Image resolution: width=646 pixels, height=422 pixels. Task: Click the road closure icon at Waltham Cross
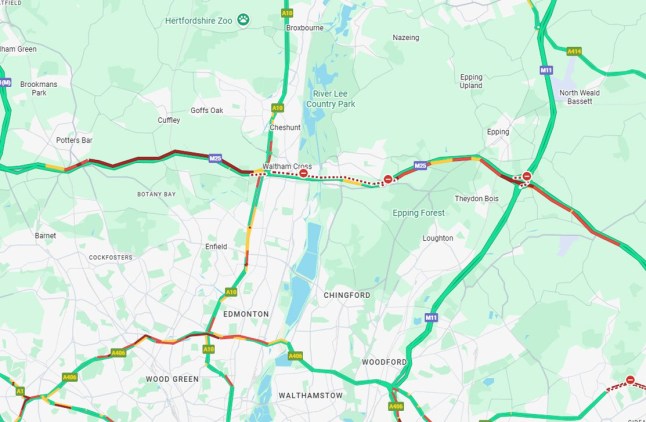point(303,173)
